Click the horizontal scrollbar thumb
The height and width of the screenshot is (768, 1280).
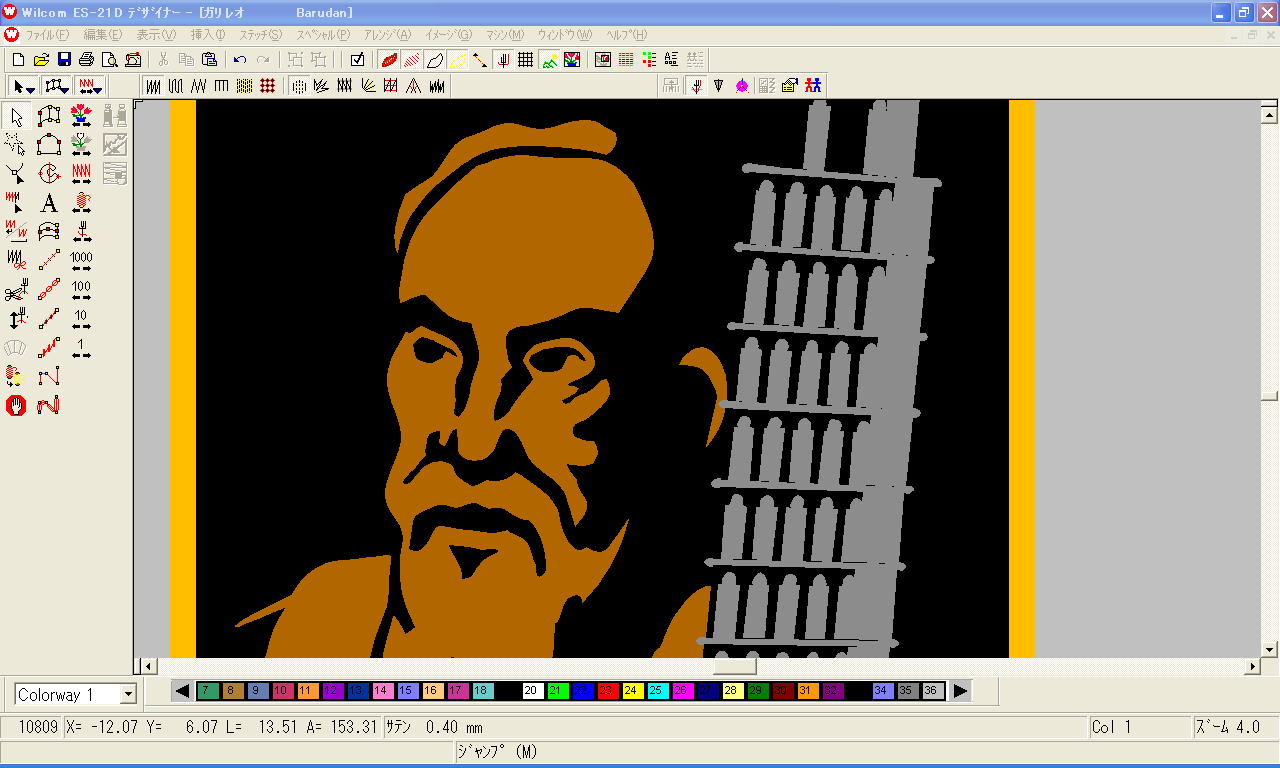pyautogui.click(x=734, y=666)
